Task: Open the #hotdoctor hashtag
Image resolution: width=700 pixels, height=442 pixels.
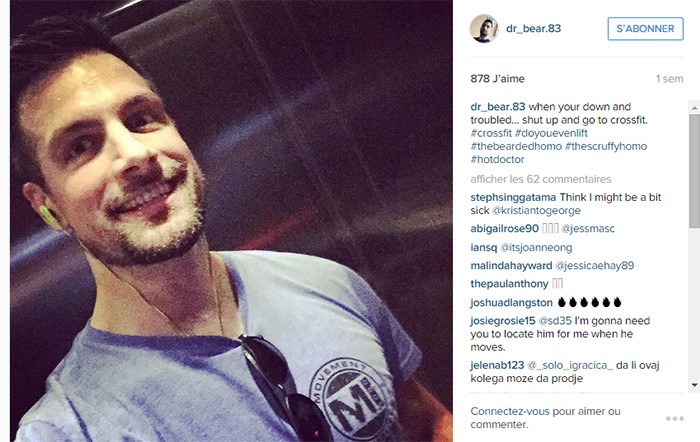Action: pyautogui.click(x=497, y=159)
